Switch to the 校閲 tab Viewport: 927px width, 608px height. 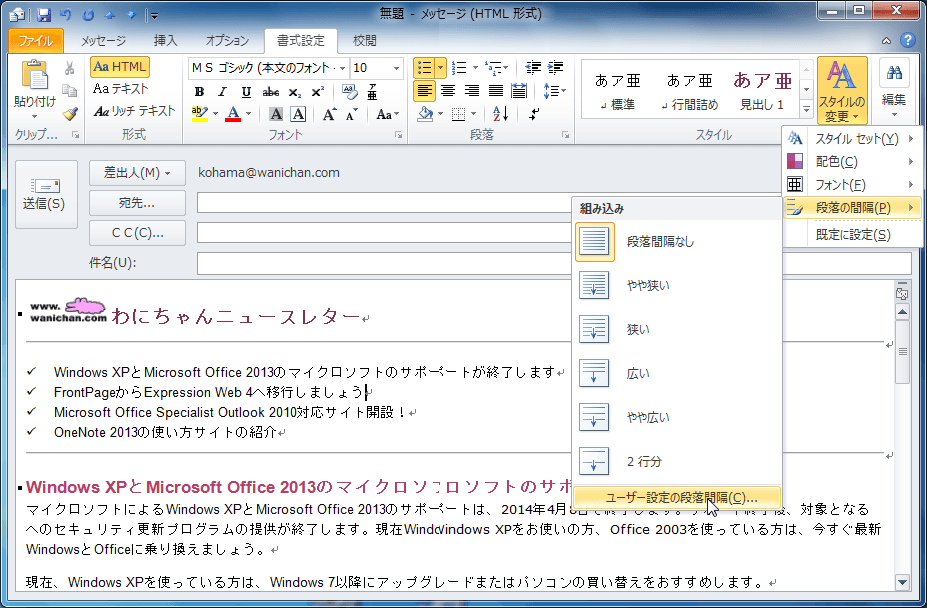pyautogui.click(x=364, y=41)
